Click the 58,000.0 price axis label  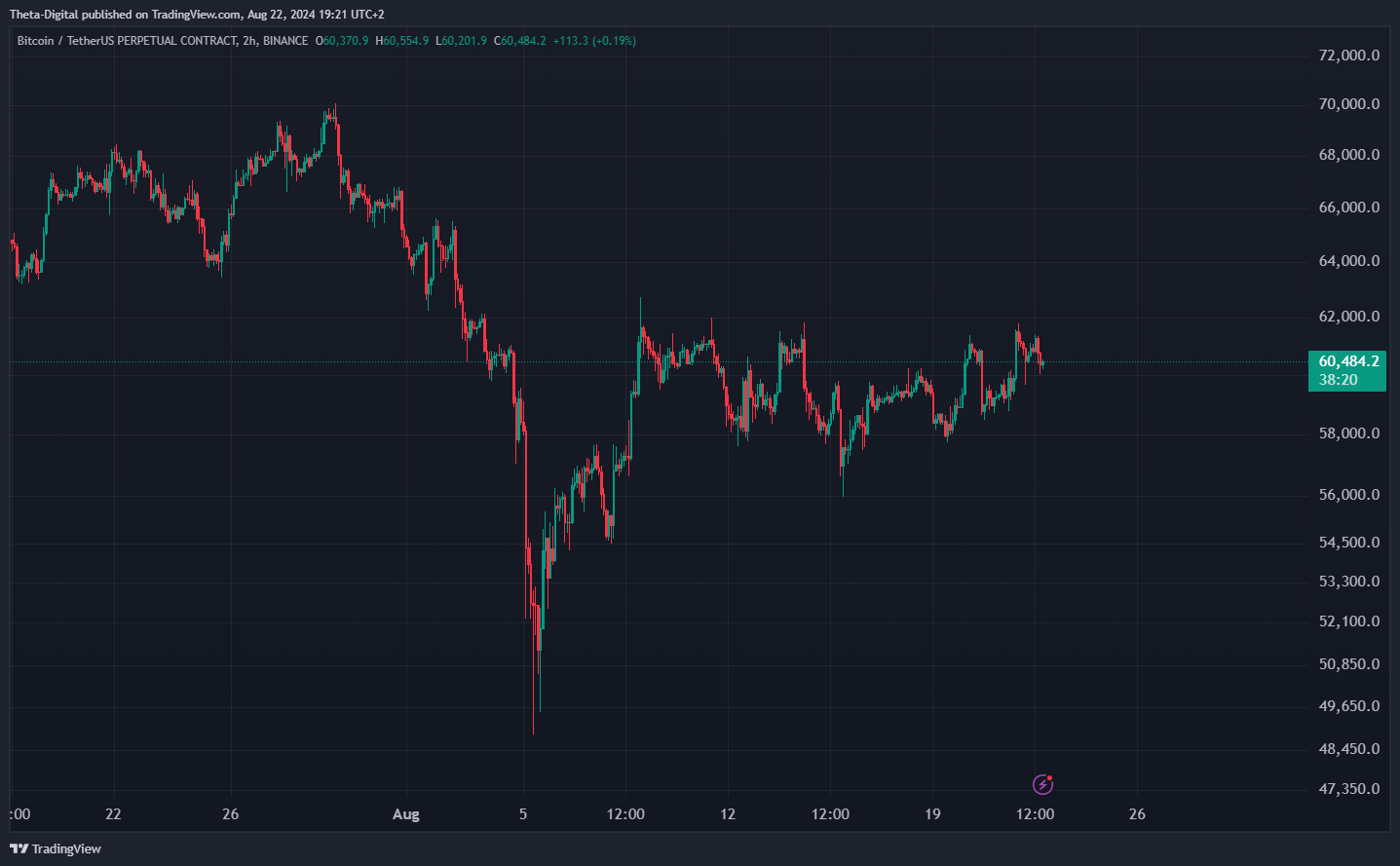[x=1348, y=433]
